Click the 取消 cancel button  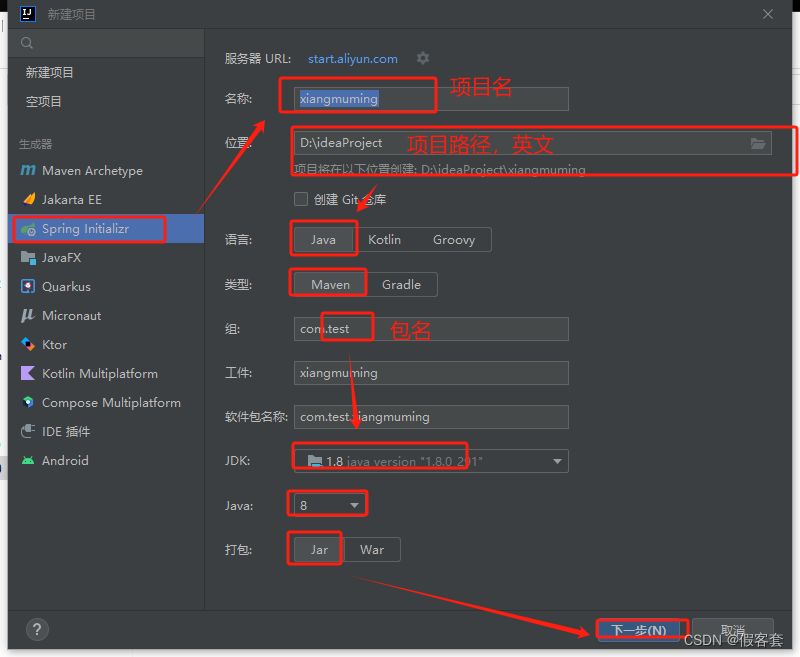[733, 630]
